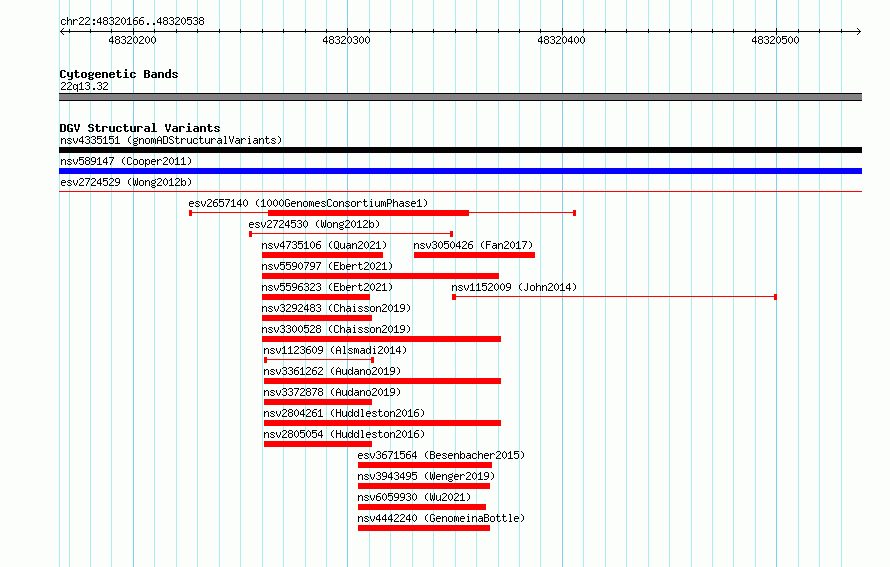Click the esv2657140 thick red bar
Screen dimensions: 890x567
pos(368,213)
